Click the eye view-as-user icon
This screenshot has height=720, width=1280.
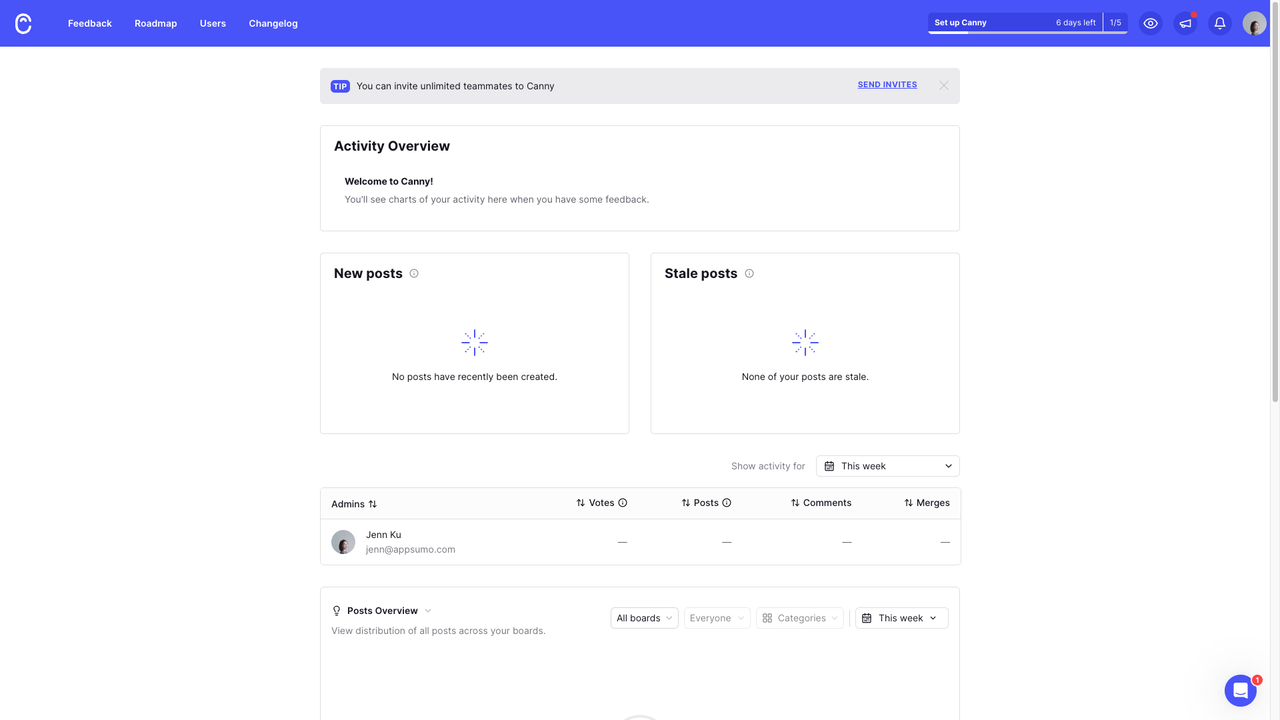coord(1151,23)
